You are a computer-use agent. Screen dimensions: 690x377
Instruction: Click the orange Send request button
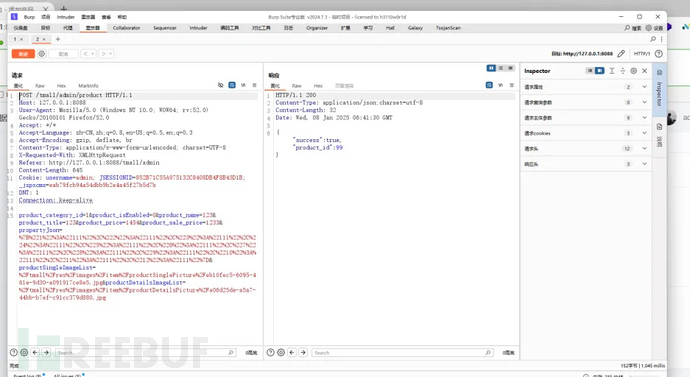coord(23,54)
